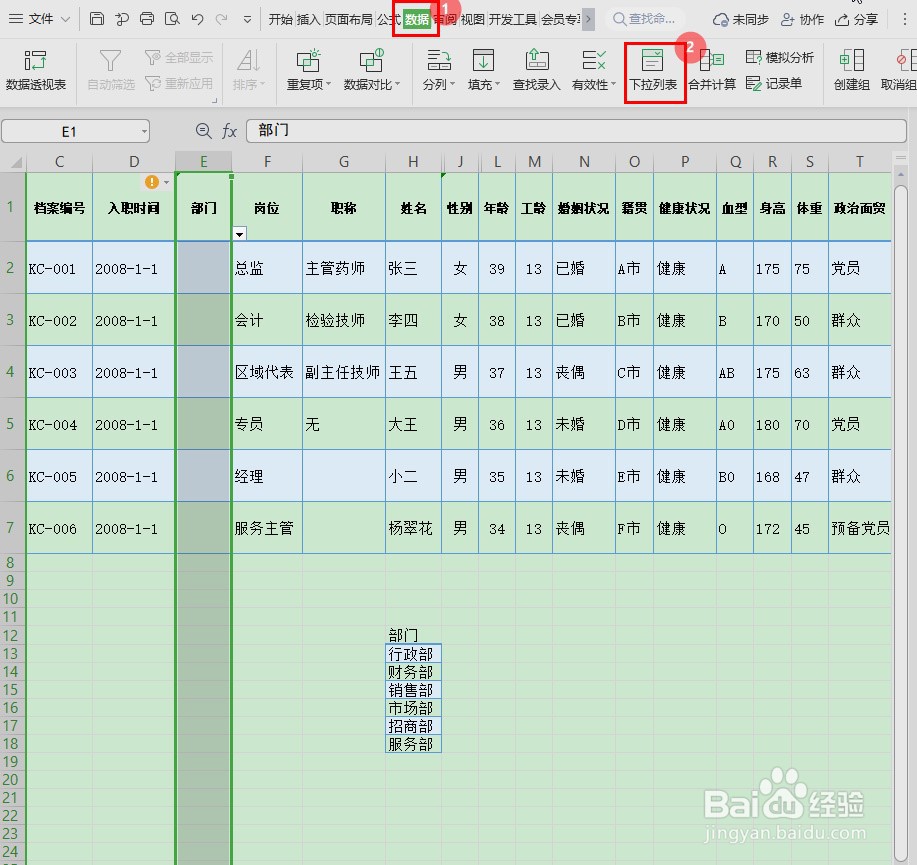917x865 pixels.
Task: Click the 模拟分析 what-if analysis button
Action: (780, 57)
